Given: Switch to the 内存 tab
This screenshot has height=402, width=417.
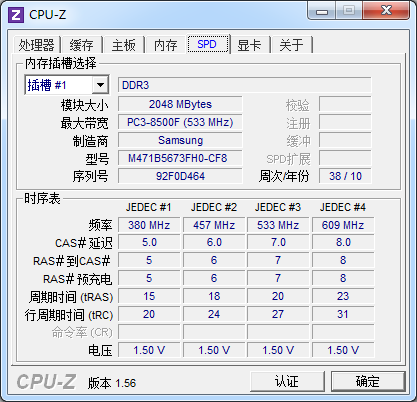Looking at the screenshot, I should (x=166, y=45).
